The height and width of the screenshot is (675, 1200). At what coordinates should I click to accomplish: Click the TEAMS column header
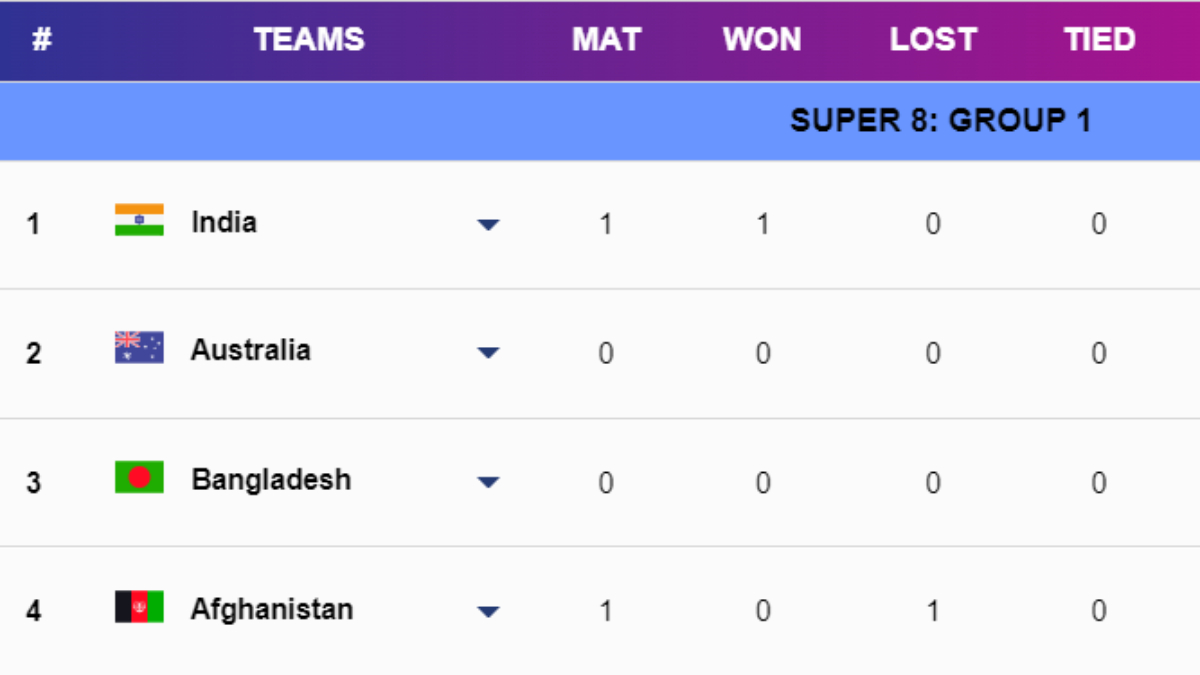309,40
